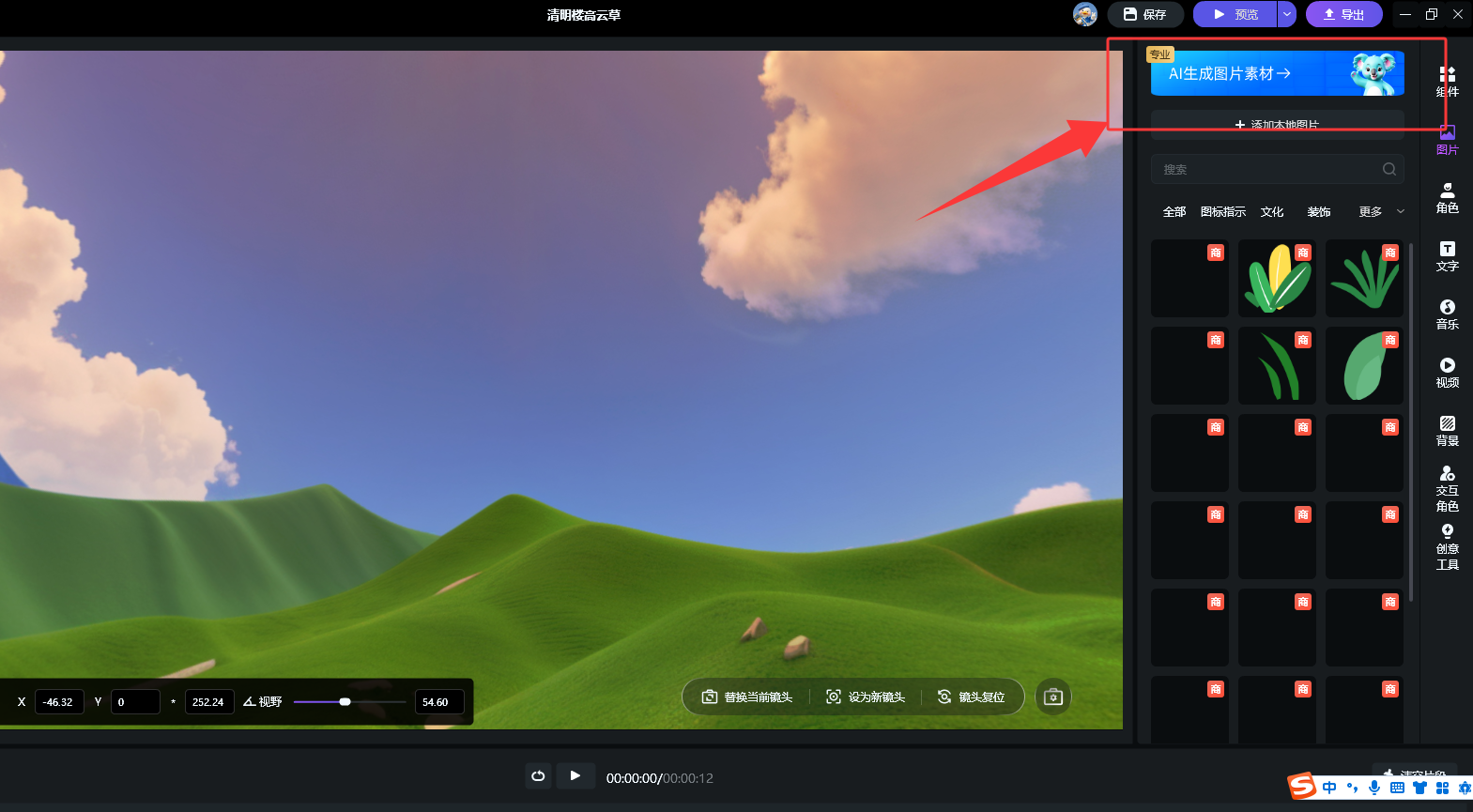Click the search magnifier icon

pos(1389,169)
